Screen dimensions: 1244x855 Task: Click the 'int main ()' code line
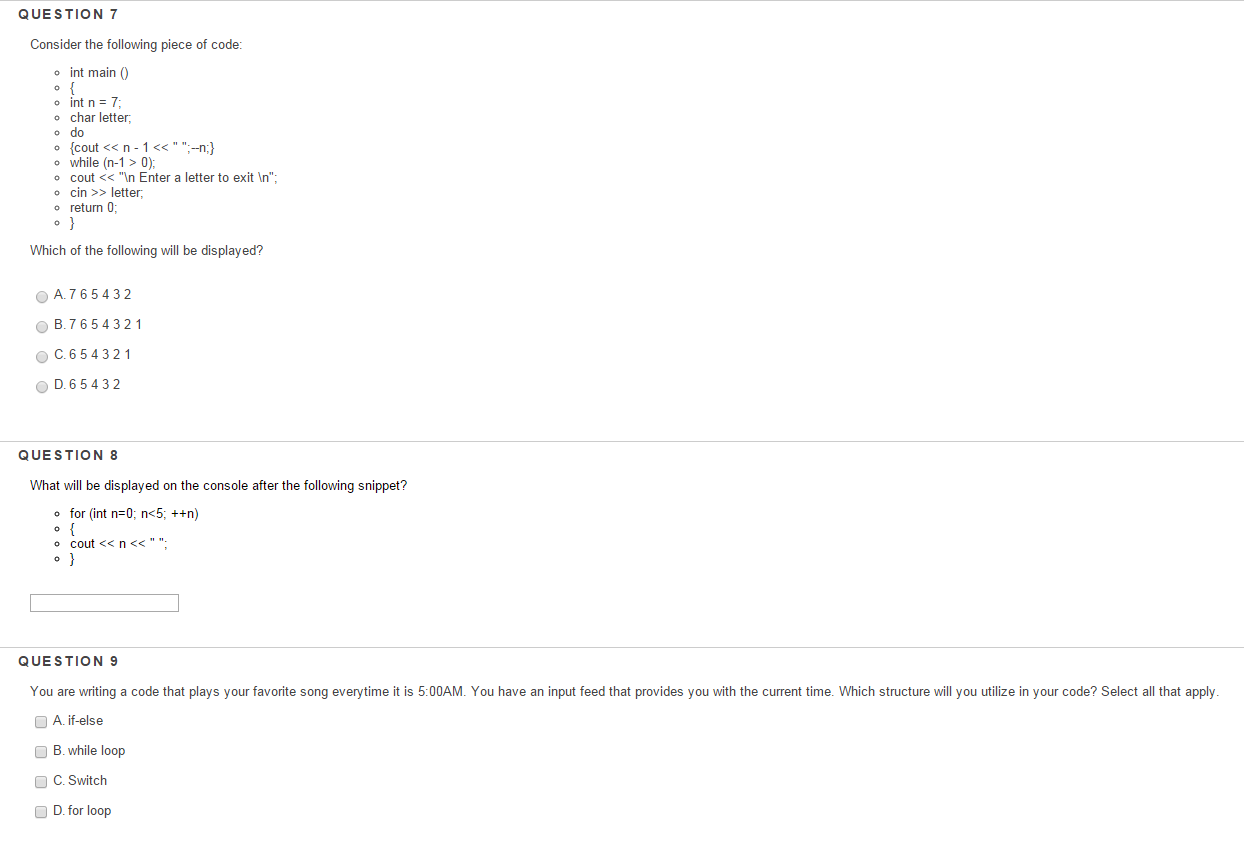(99, 72)
